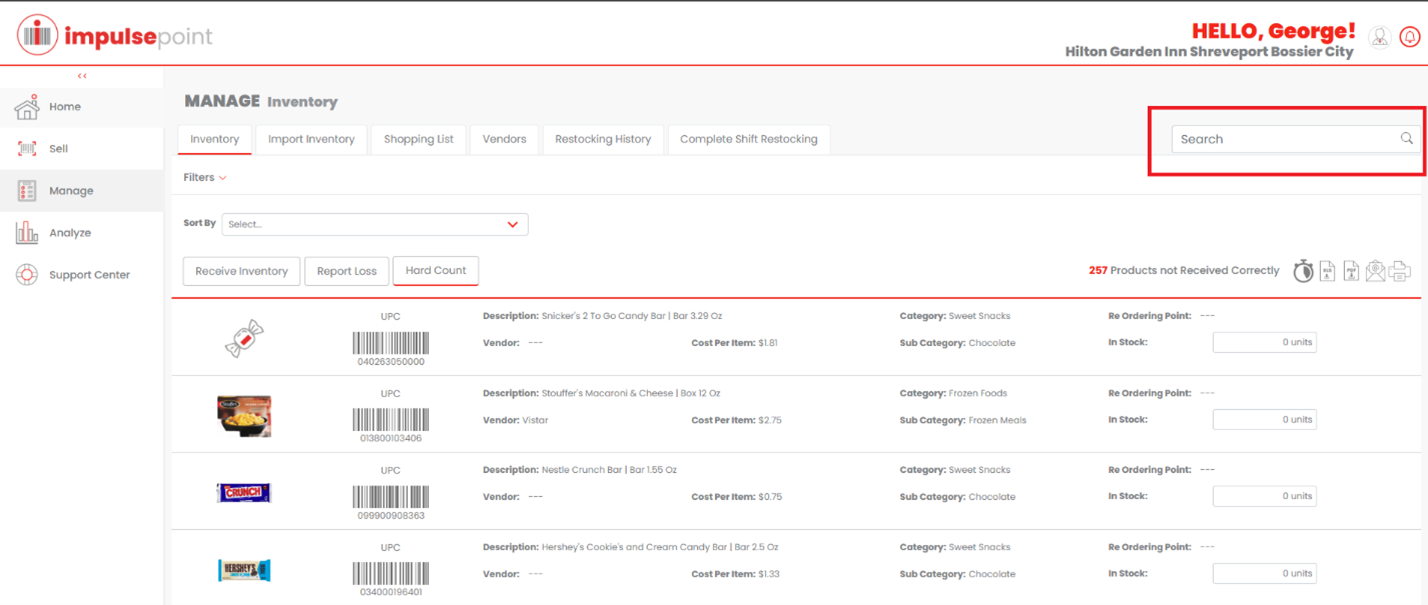Collapse the left sidebar with double chevron
This screenshot has height=605, width=1428.
82,75
